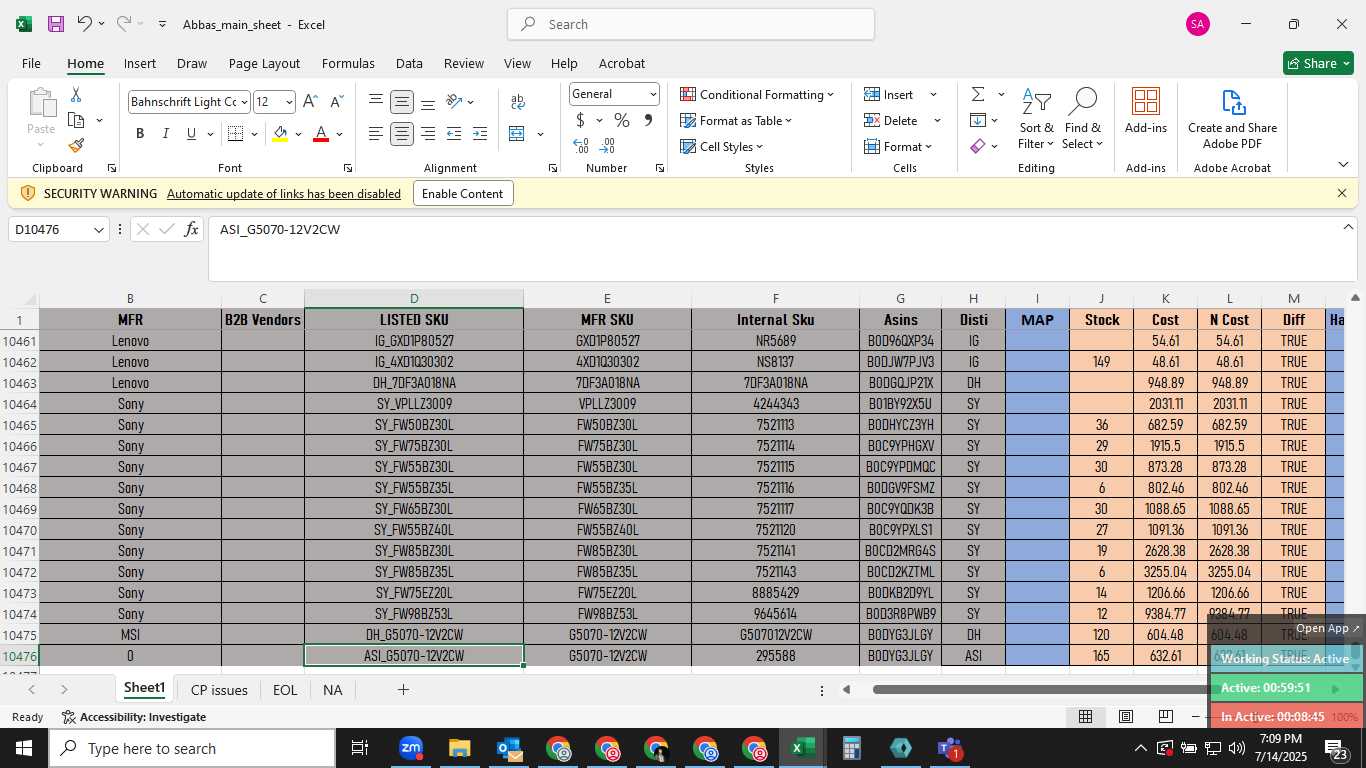The height and width of the screenshot is (768, 1366).
Task: Click the Copy icon in Clipboard group
Action: point(76,120)
